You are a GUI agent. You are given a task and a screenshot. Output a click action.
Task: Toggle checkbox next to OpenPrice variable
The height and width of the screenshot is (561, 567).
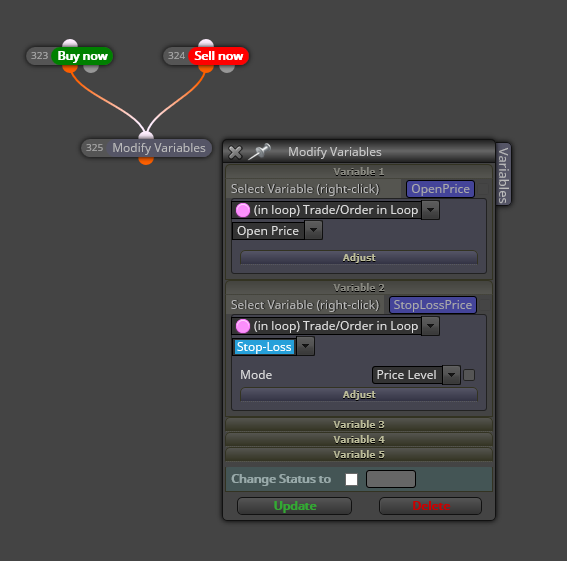click(x=483, y=189)
